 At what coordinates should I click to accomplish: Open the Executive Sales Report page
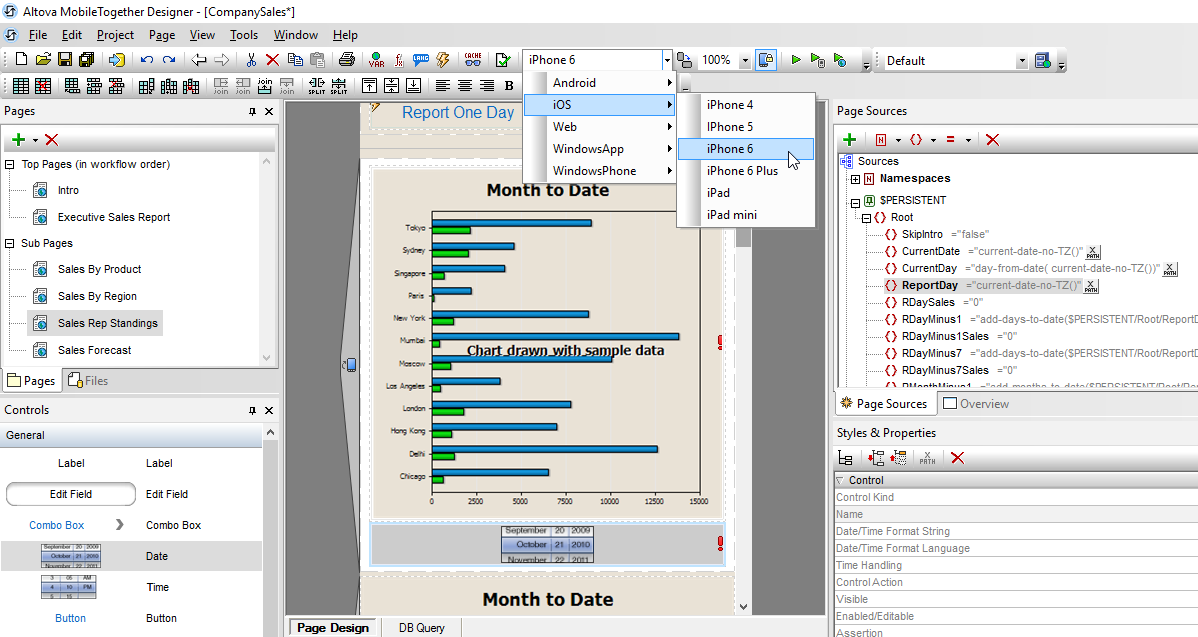click(114, 217)
